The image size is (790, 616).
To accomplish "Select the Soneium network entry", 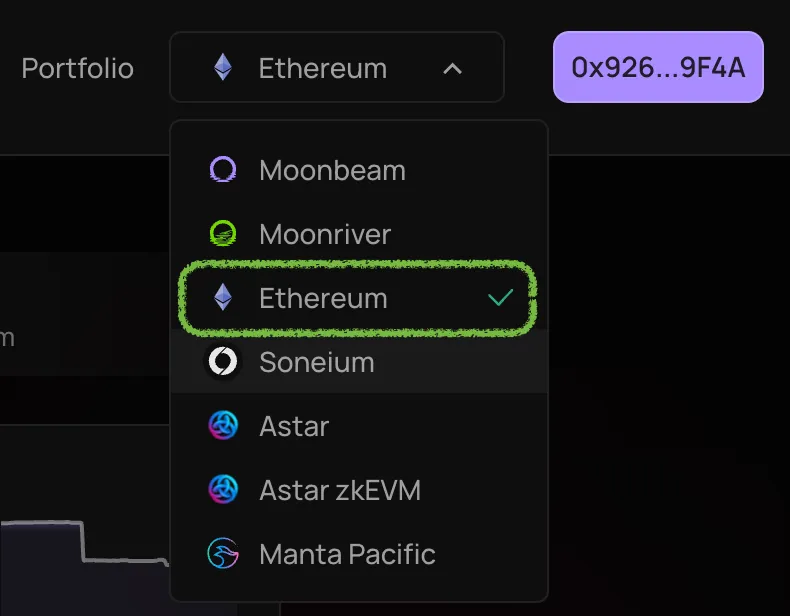I will point(359,362).
